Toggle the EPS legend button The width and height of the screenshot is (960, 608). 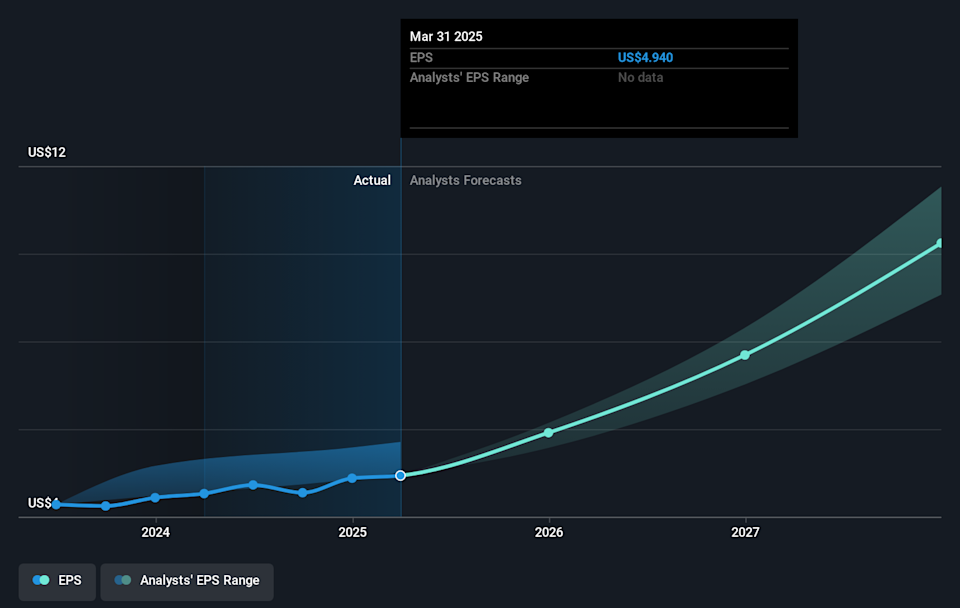pyautogui.click(x=57, y=581)
